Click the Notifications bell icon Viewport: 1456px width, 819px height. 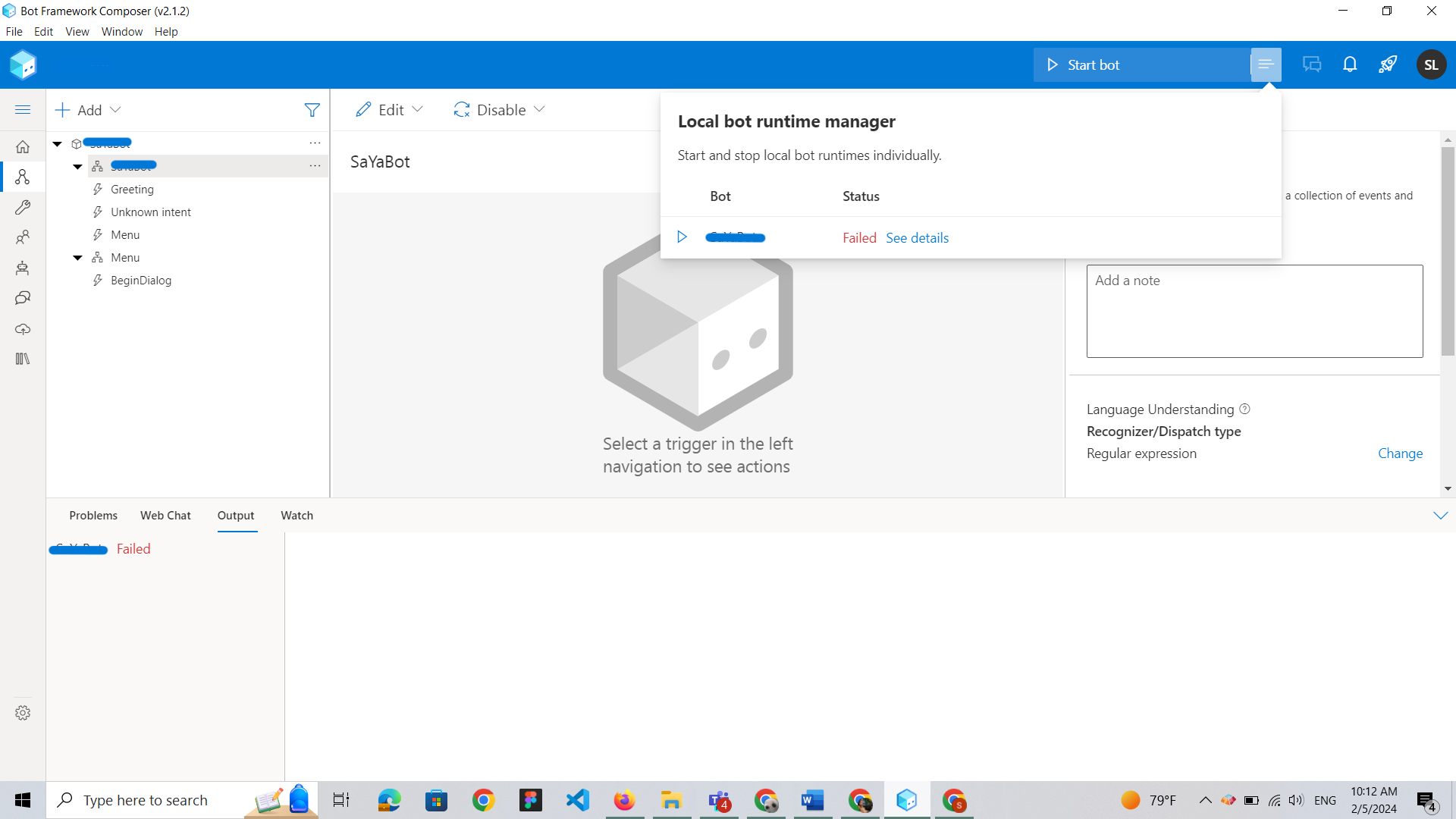[x=1350, y=64]
